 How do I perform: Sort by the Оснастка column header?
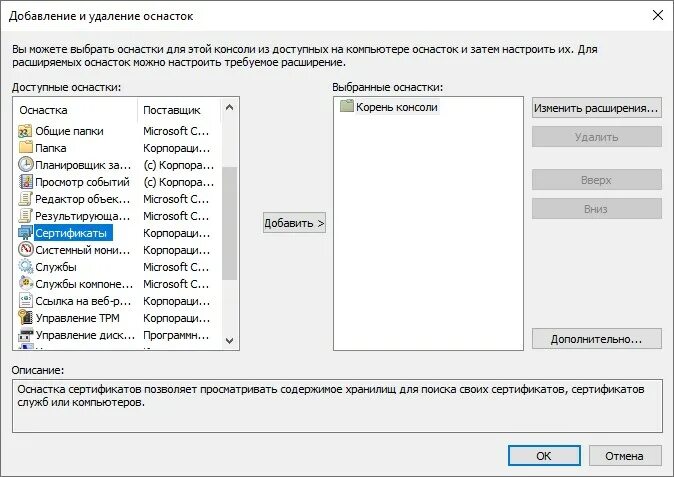pos(76,110)
